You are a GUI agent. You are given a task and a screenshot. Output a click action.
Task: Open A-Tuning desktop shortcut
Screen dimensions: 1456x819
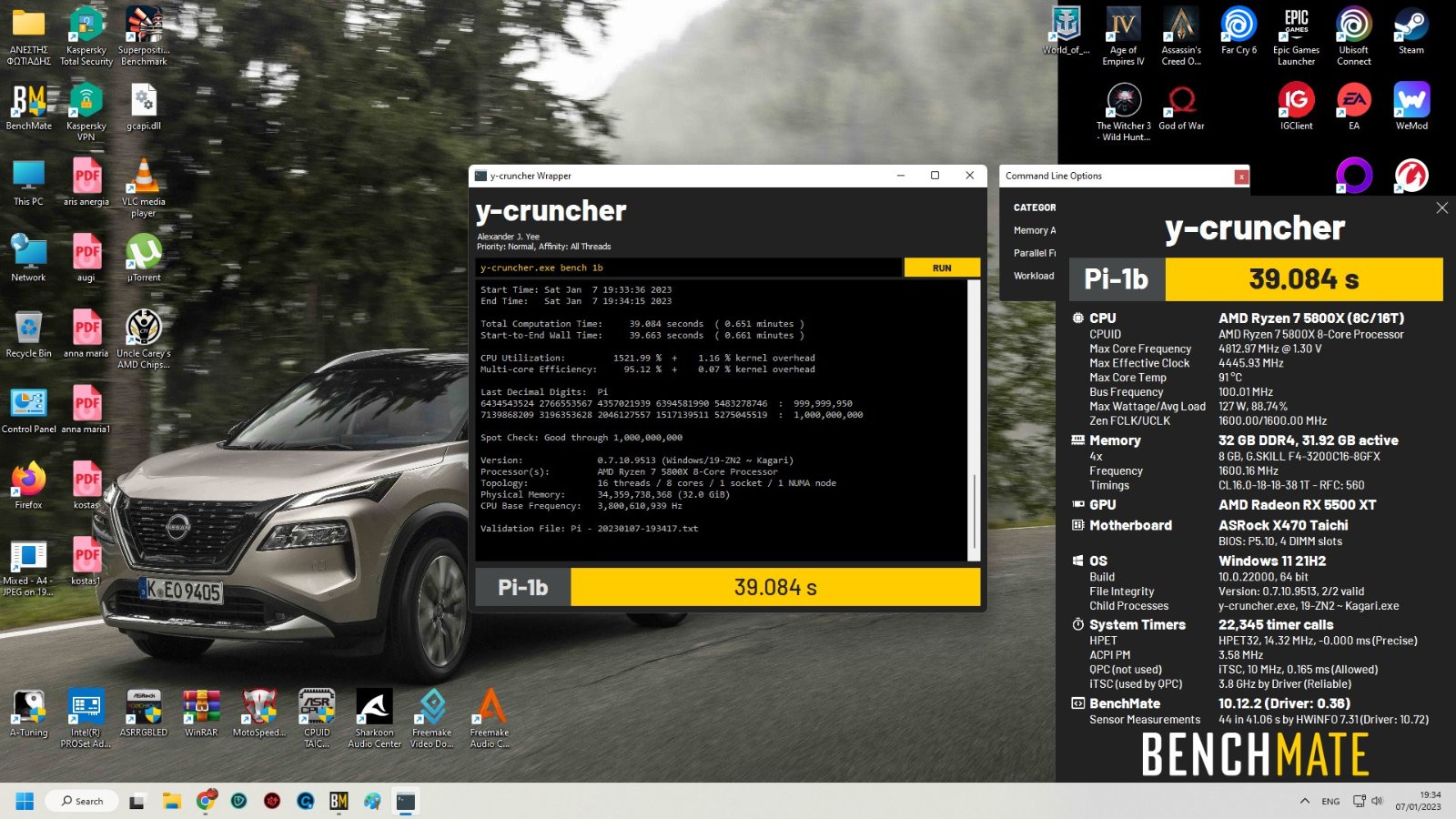coord(28,713)
